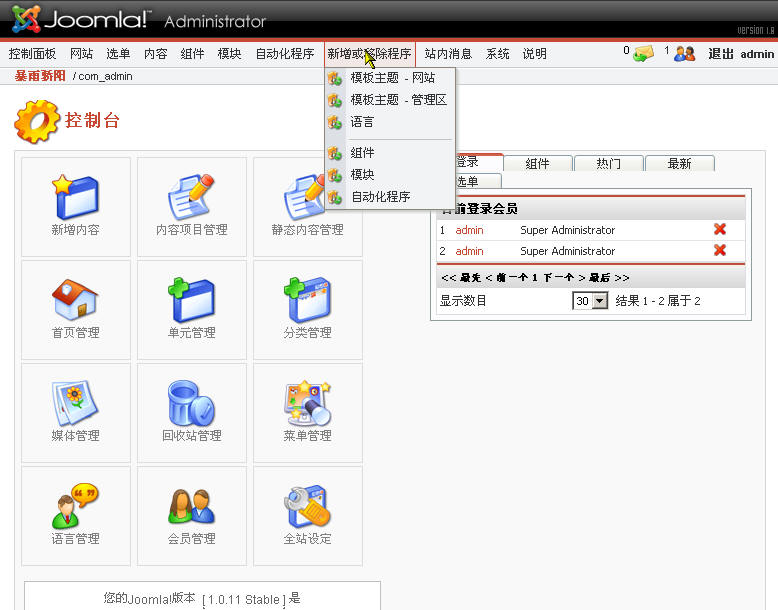Click the 控制台 heading text

[92, 121]
